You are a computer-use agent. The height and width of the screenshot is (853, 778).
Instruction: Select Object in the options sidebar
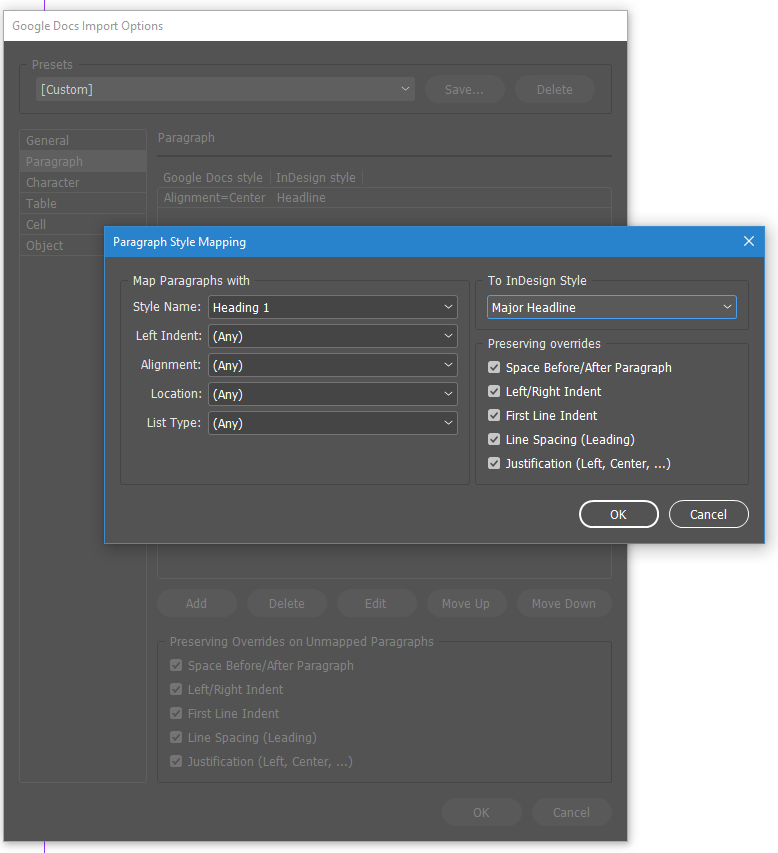click(x=61, y=245)
